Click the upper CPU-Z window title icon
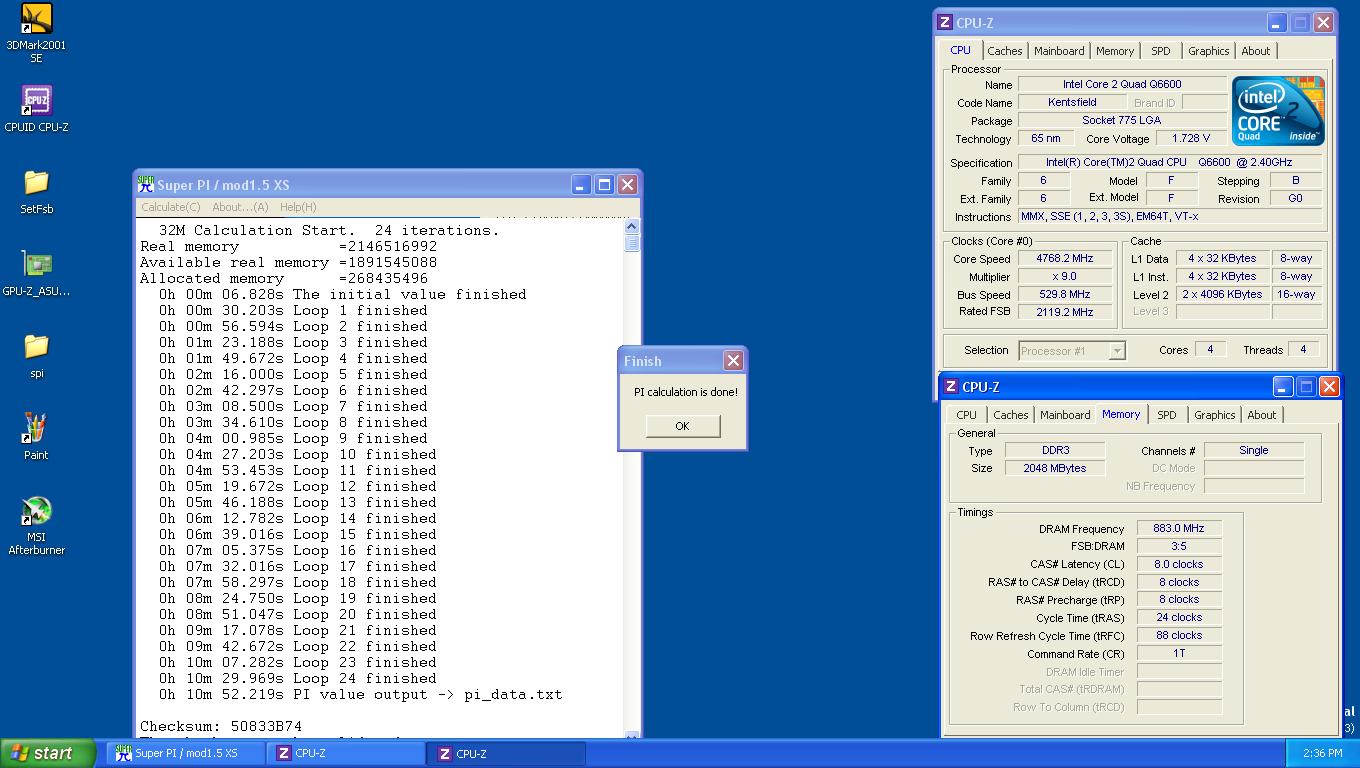Image resolution: width=1360 pixels, height=768 pixels. (944, 22)
